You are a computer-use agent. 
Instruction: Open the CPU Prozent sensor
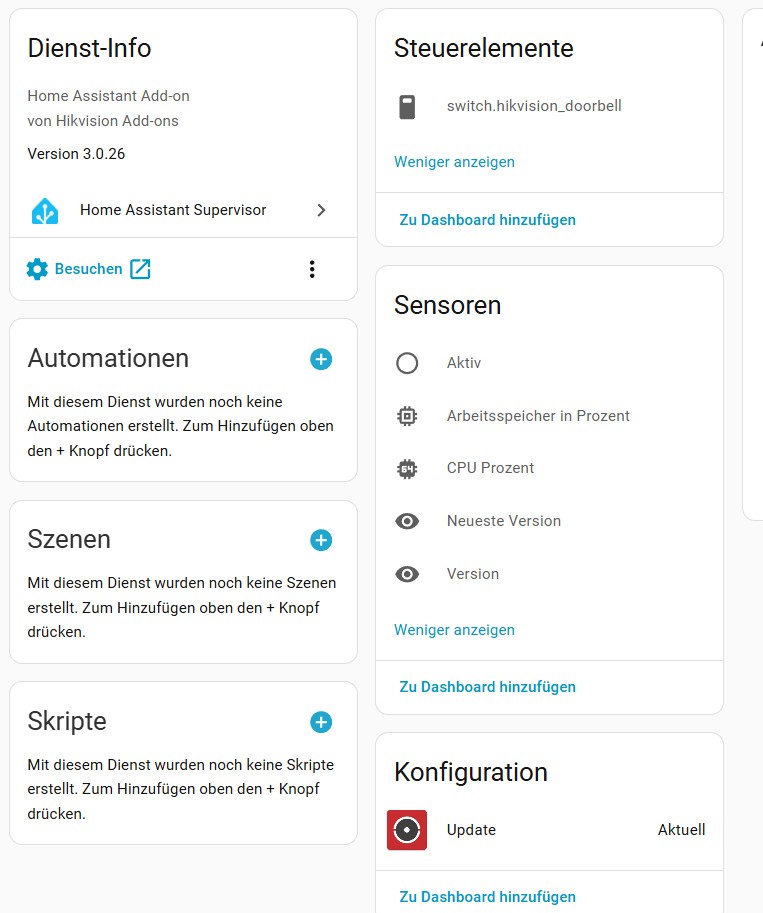click(490, 468)
